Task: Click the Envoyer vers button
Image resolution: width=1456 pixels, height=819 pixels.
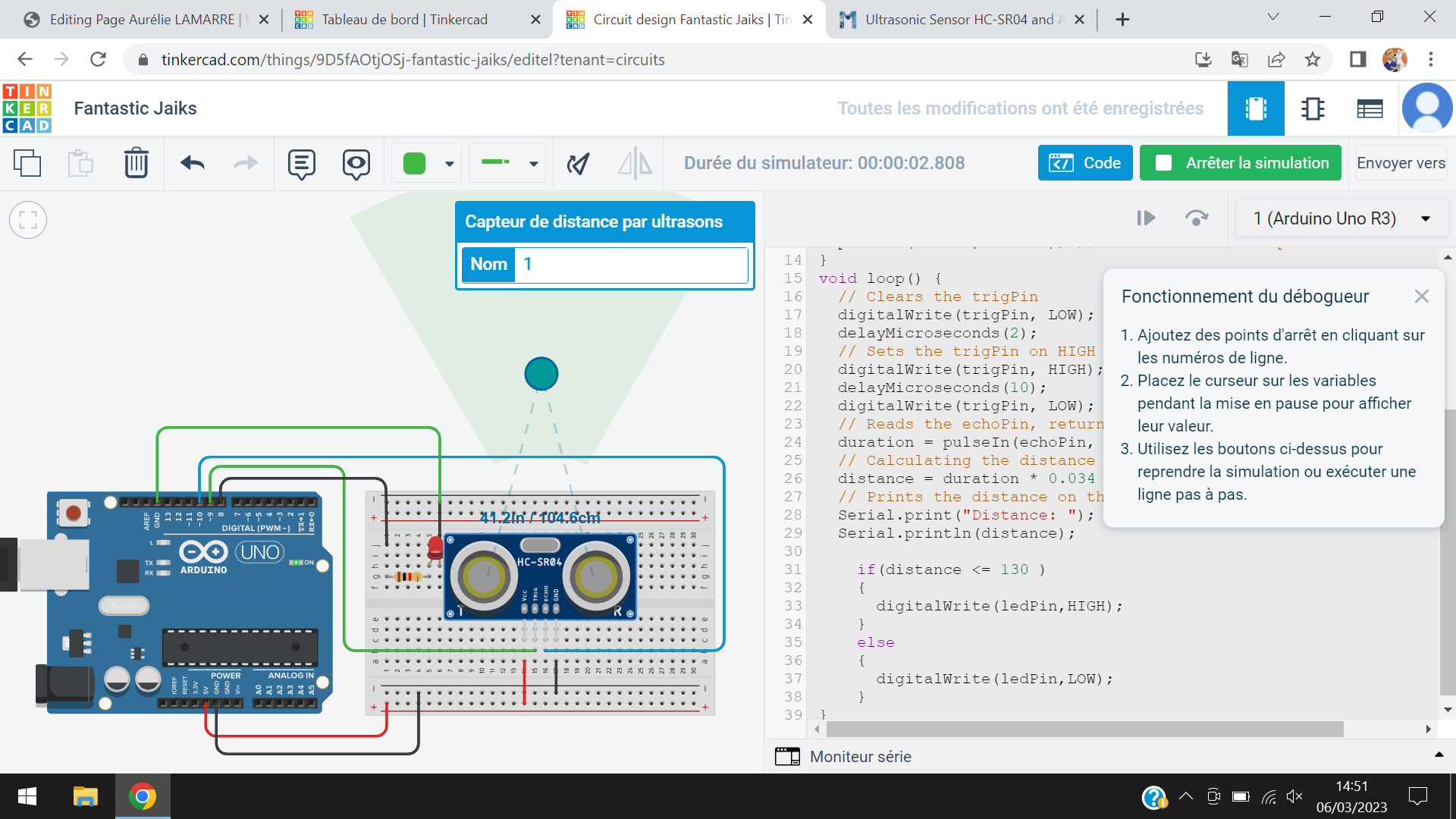Action: coord(1401,163)
